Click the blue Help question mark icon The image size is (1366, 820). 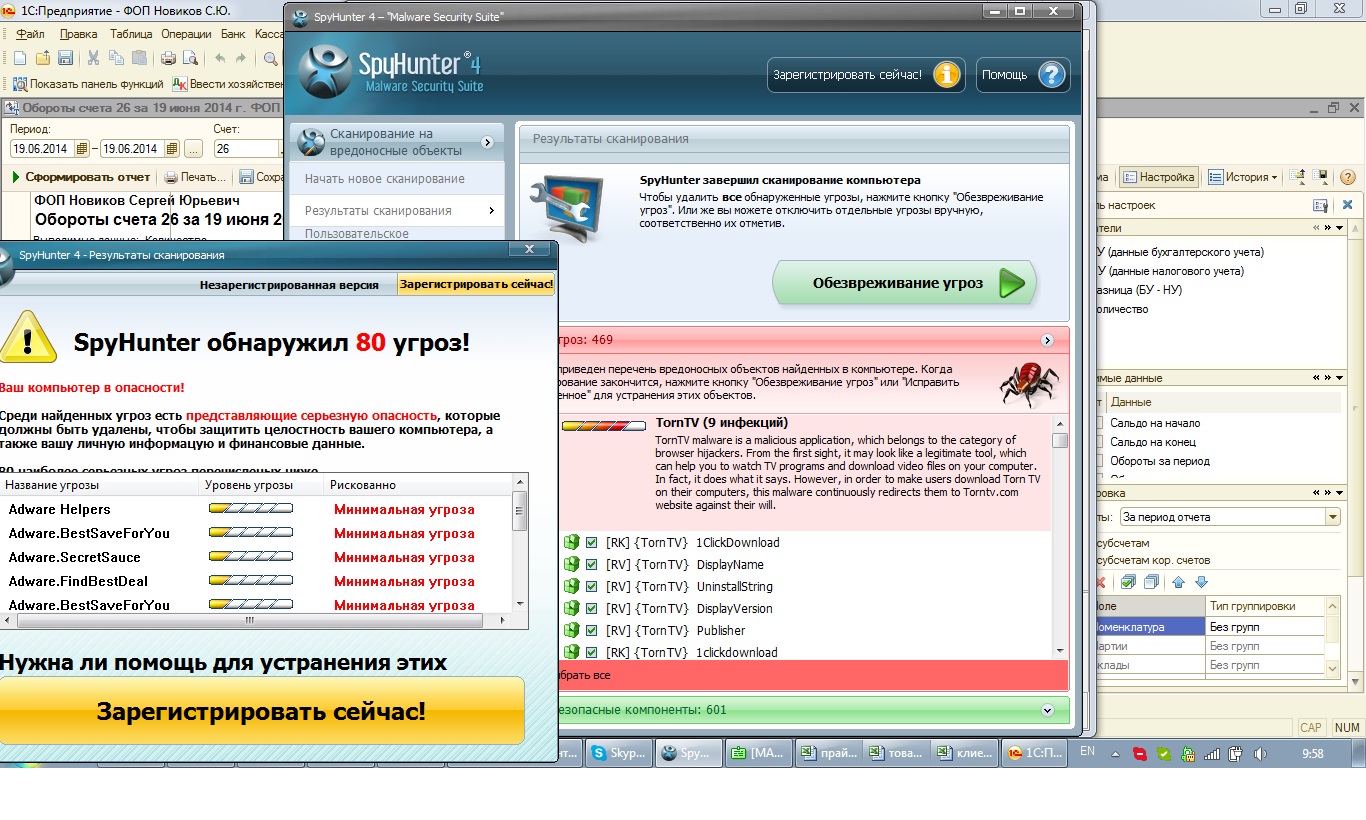[1051, 75]
